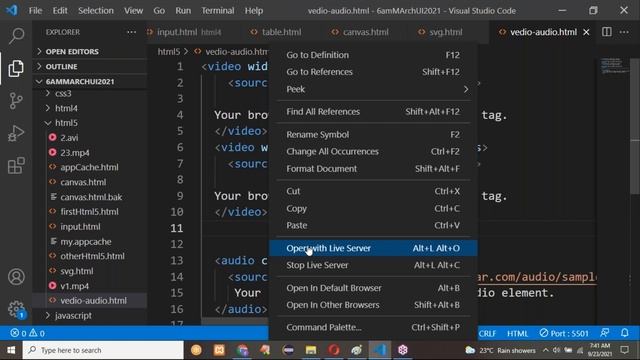The height and width of the screenshot is (360, 640).
Task: Click the html5 breadcrumb segment
Action: [169, 51]
